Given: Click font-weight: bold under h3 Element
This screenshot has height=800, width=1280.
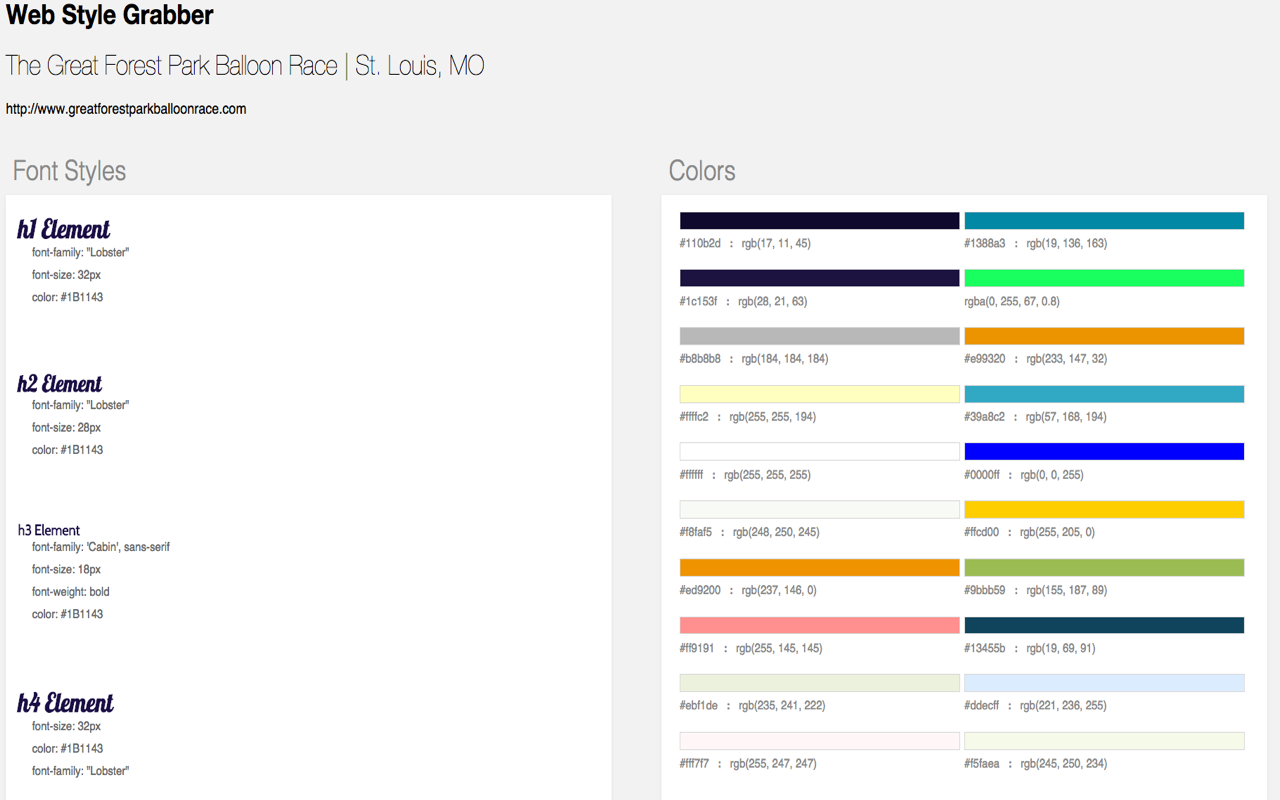Looking at the screenshot, I should pyautogui.click(x=71, y=592).
